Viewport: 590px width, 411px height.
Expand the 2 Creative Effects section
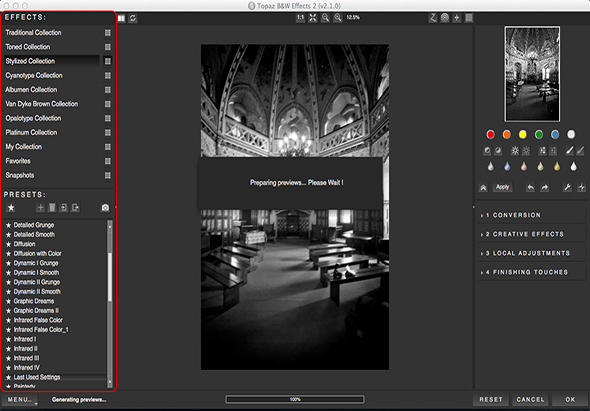[x=531, y=234]
